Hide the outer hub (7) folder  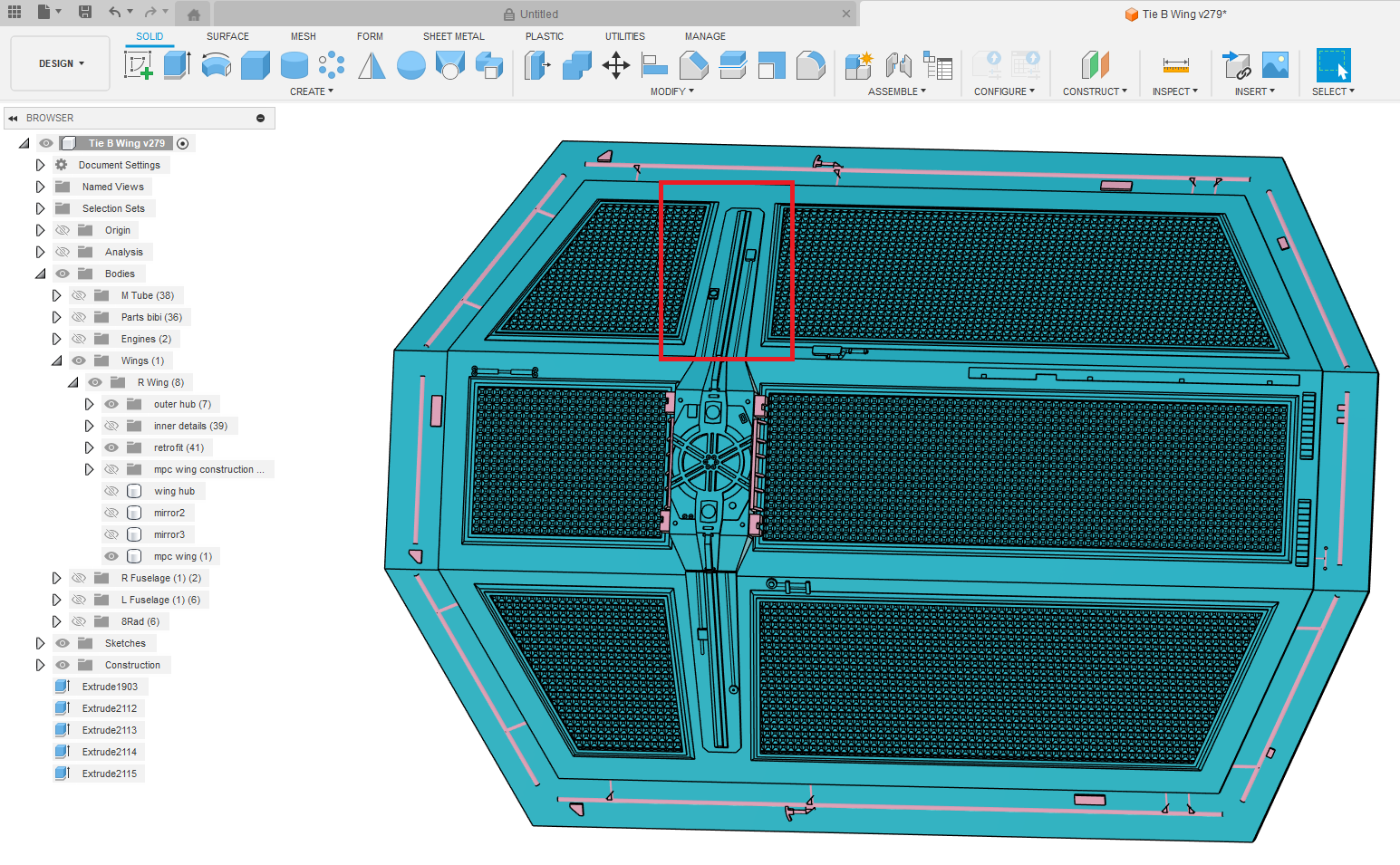(111, 404)
